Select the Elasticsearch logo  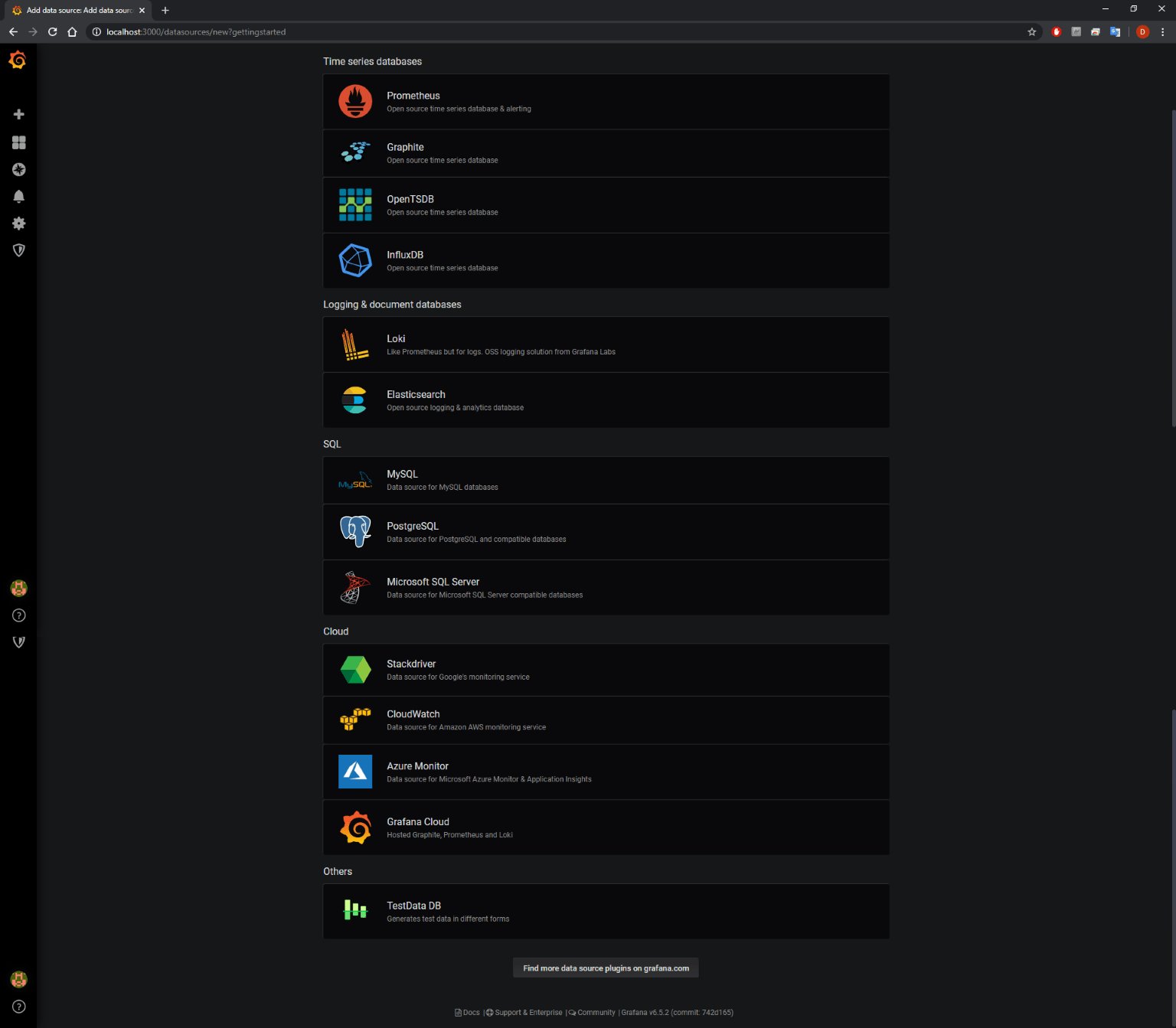click(354, 400)
